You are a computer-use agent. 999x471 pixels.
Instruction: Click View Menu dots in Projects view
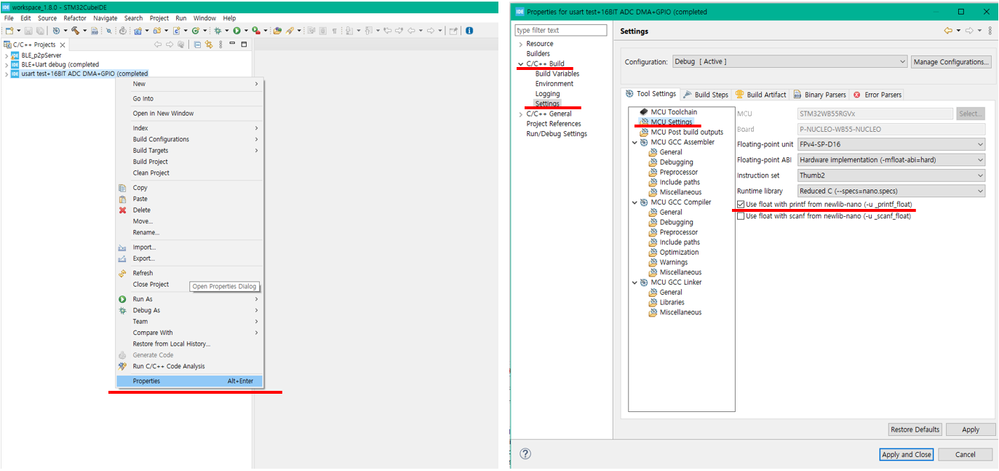[220, 44]
